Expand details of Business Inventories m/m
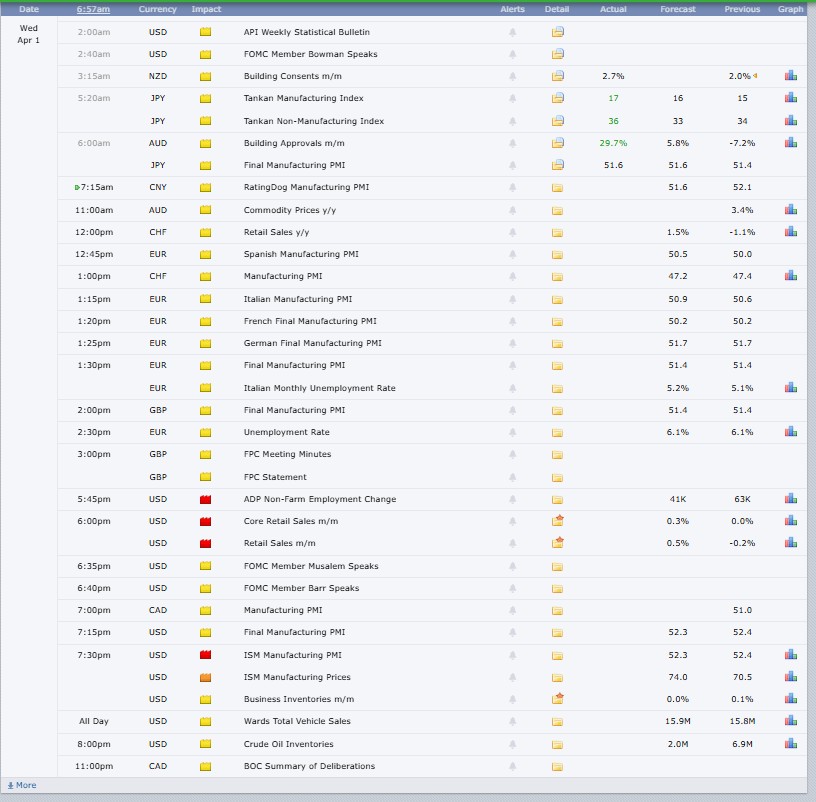816x802 pixels. click(558, 699)
